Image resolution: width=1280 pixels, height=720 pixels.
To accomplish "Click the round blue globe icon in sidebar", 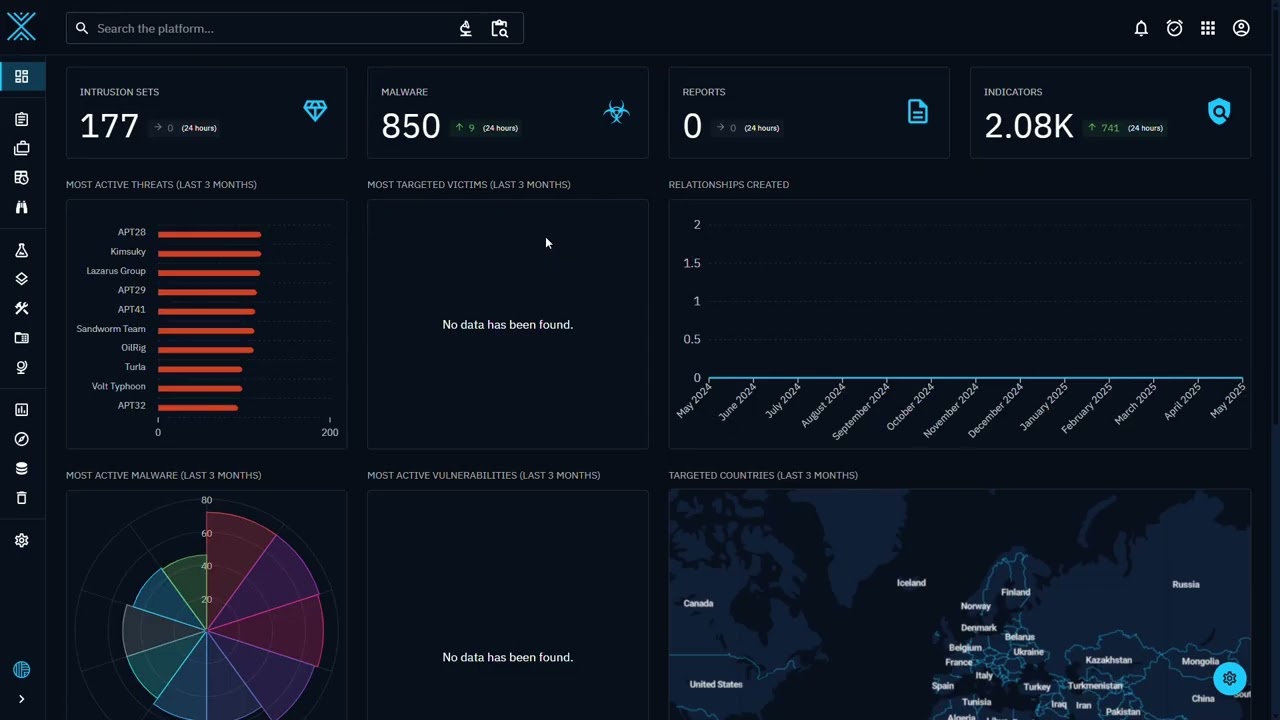I will [x=21, y=670].
